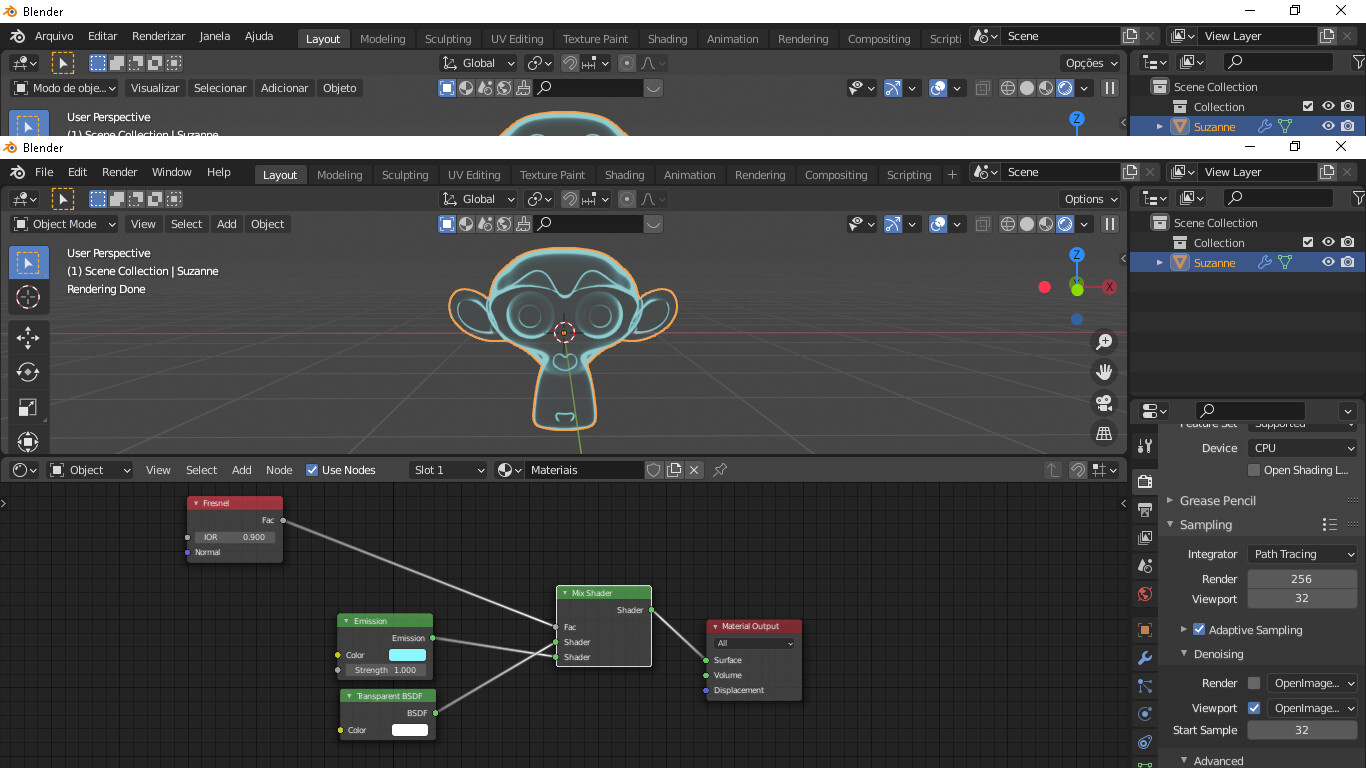This screenshot has height=768, width=1366.
Task: Open the Render menu in front window
Action: (119, 172)
